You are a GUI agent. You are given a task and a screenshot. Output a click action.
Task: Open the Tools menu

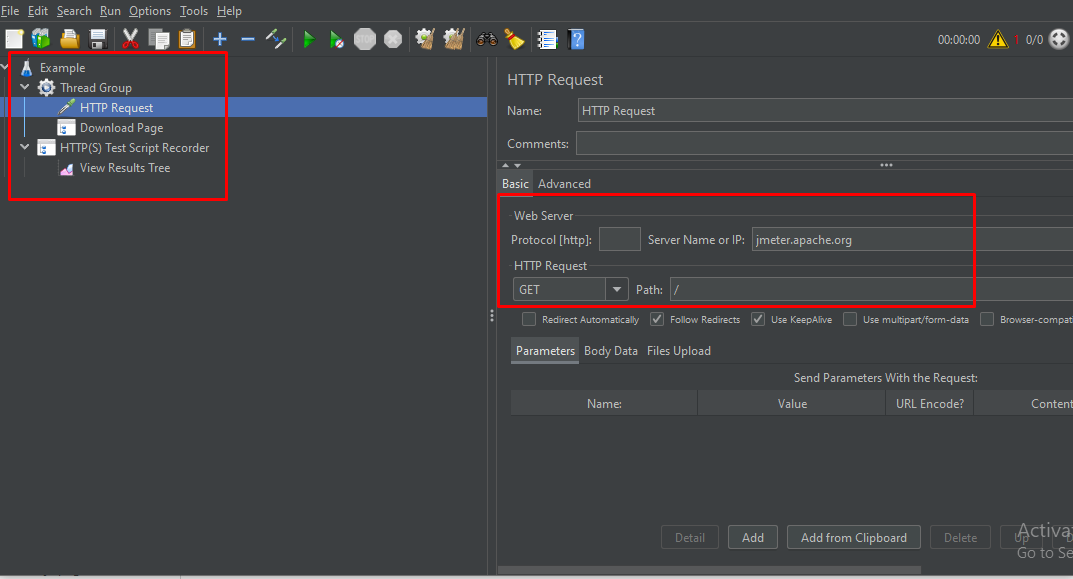point(194,11)
